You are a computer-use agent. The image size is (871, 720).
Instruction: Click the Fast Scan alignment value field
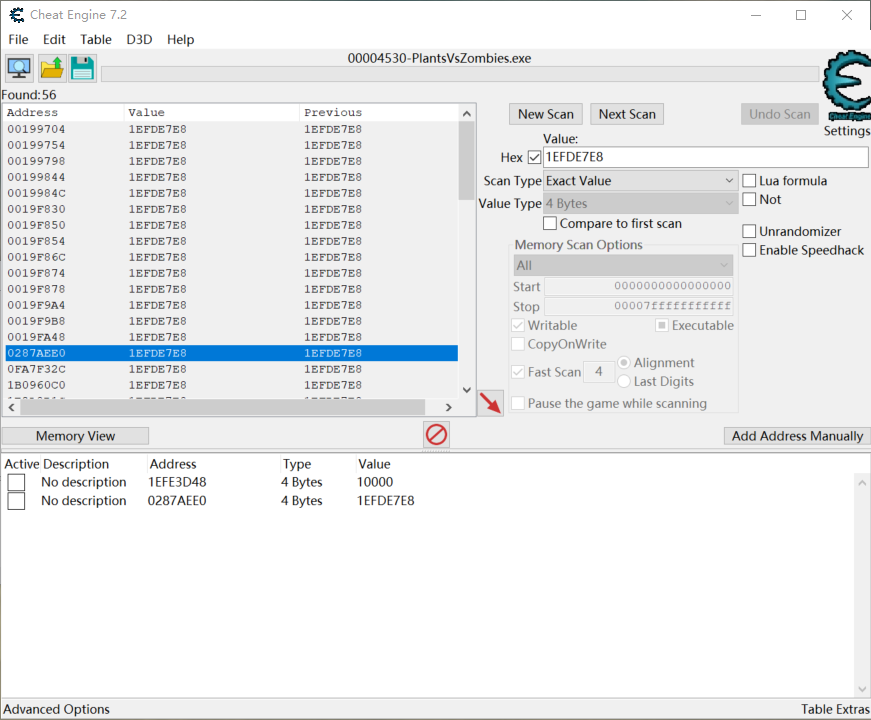point(599,372)
